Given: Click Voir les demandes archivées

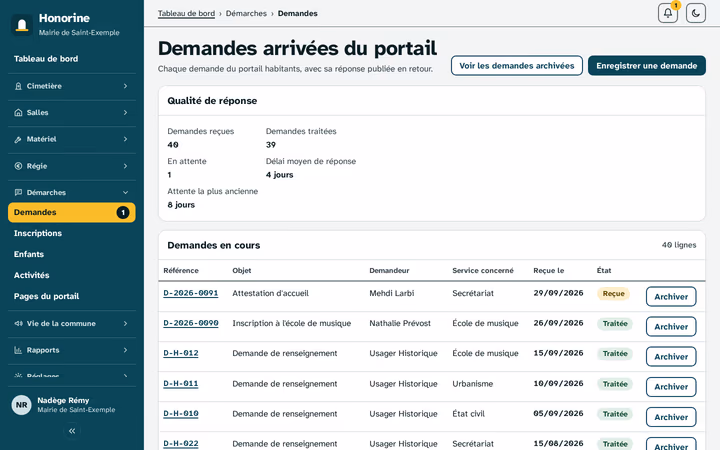Looking at the screenshot, I should pos(517,66).
